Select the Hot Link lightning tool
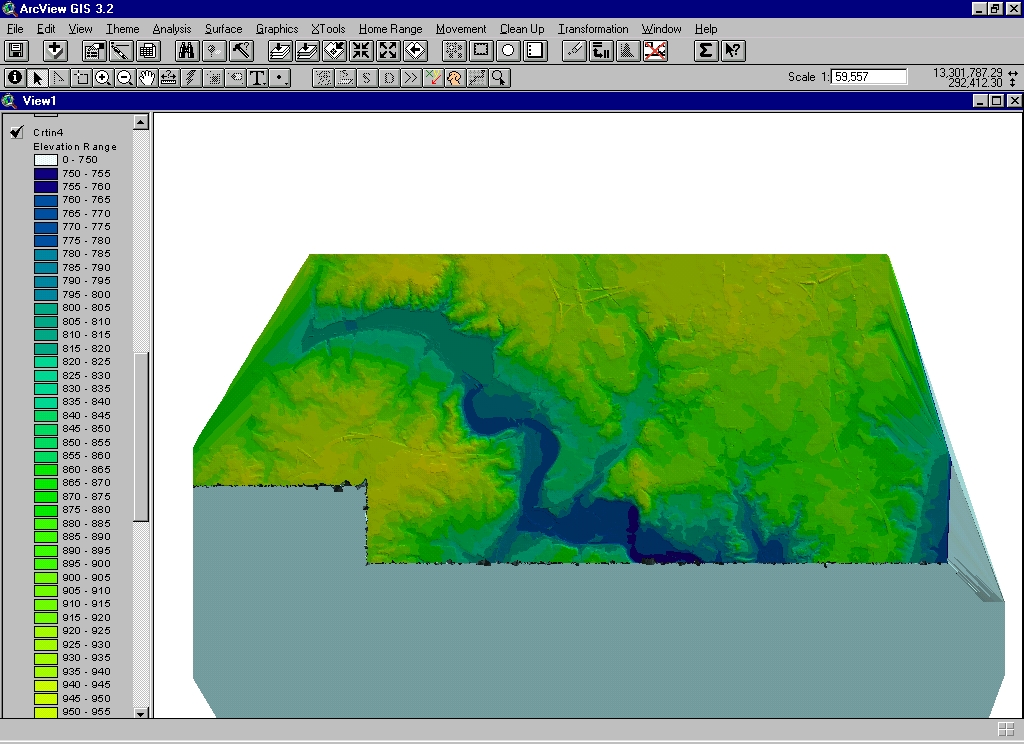The image size is (1024, 744). pyautogui.click(x=191, y=78)
